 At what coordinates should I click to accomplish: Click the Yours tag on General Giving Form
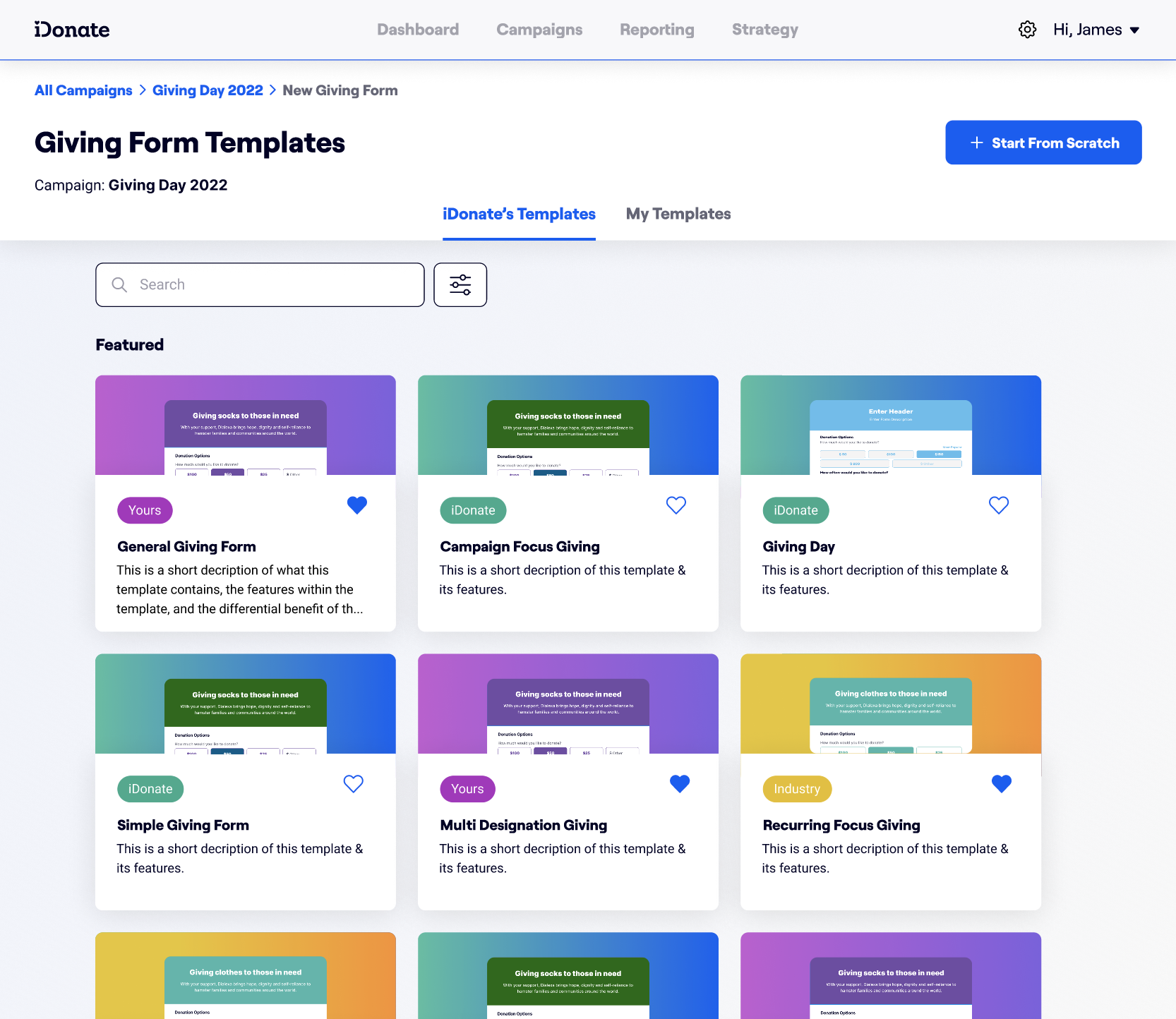[145, 510]
